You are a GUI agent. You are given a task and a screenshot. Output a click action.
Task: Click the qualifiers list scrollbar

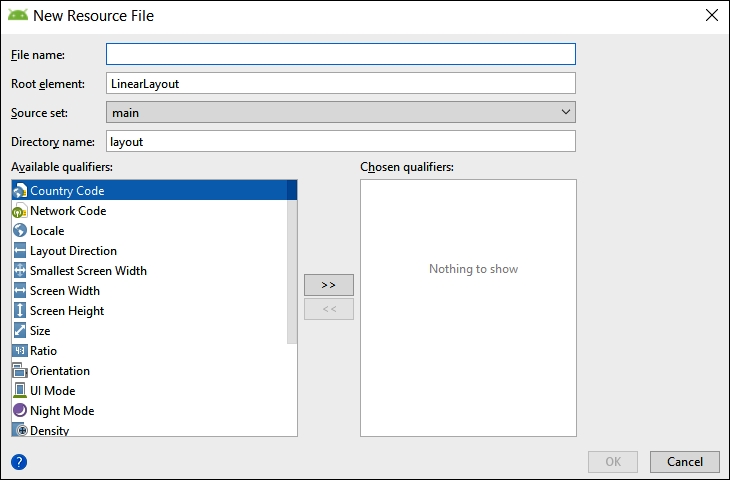pyautogui.click(x=292, y=262)
